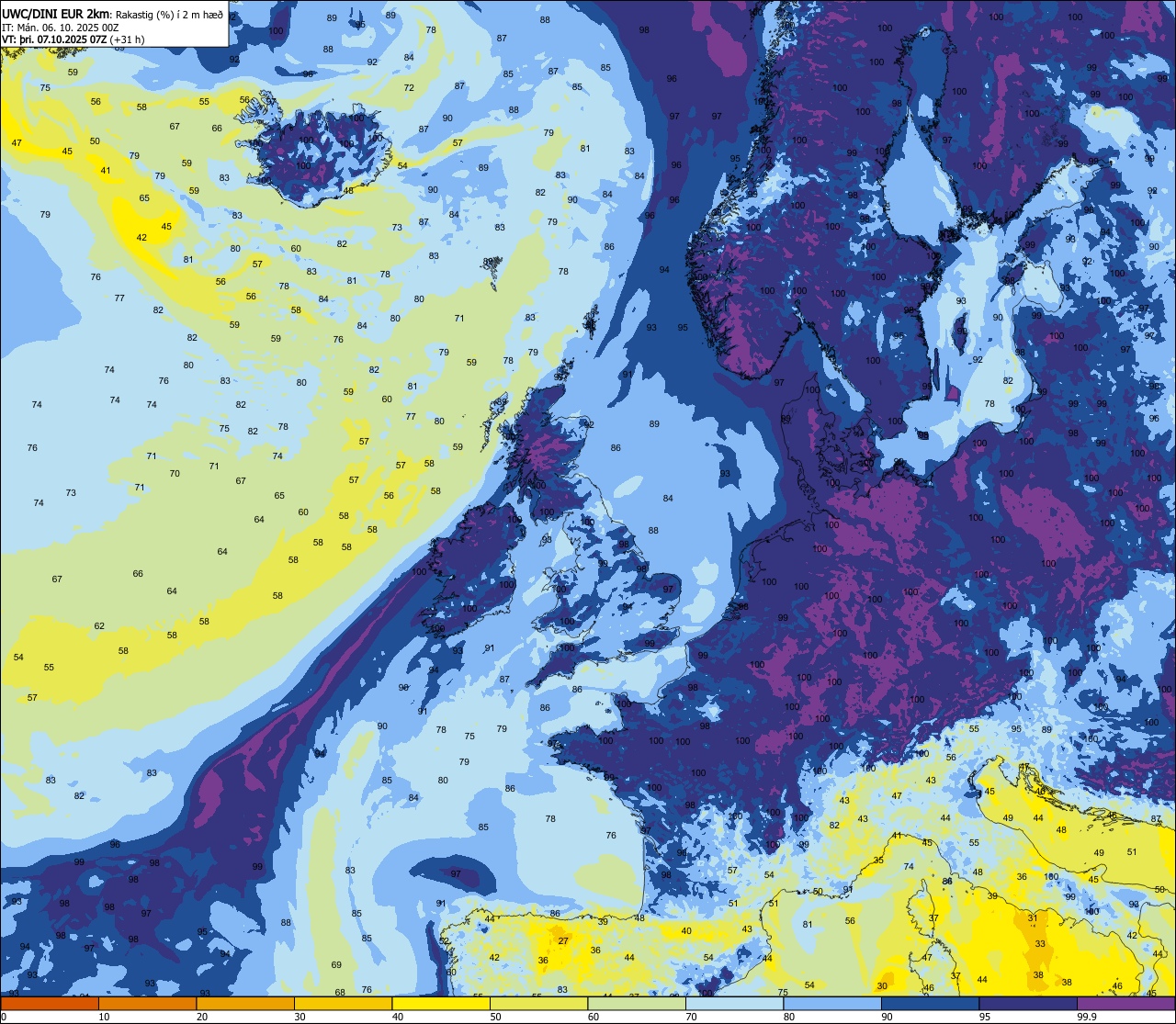The image size is (1176, 1024).
Task: Click the 10–20% orange legend swatch
Action: pyautogui.click(x=147, y=1003)
